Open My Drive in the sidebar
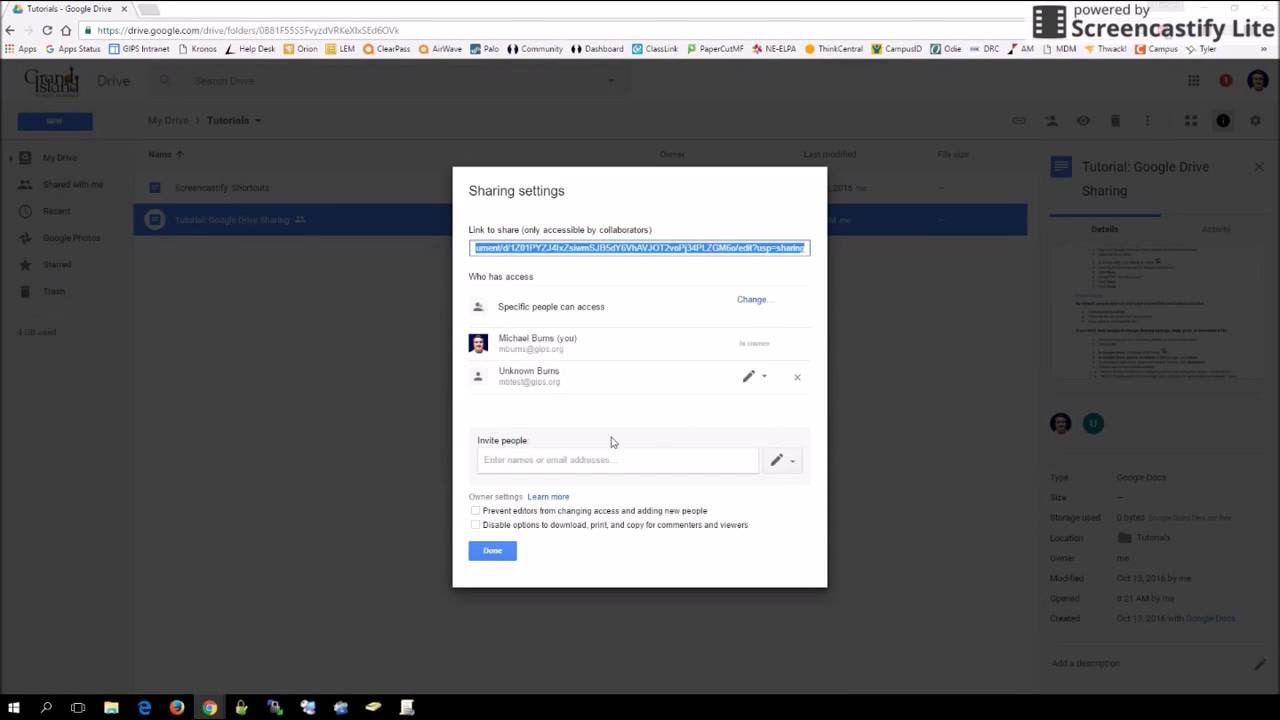Image resolution: width=1280 pixels, height=720 pixels. [59, 158]
